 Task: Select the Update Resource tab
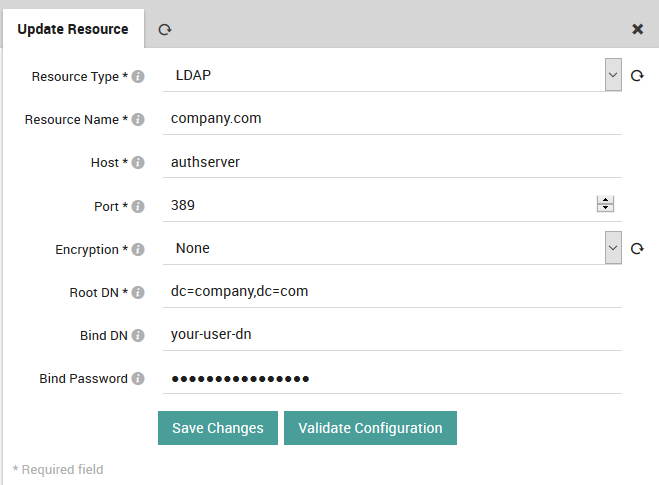(73, 29)
